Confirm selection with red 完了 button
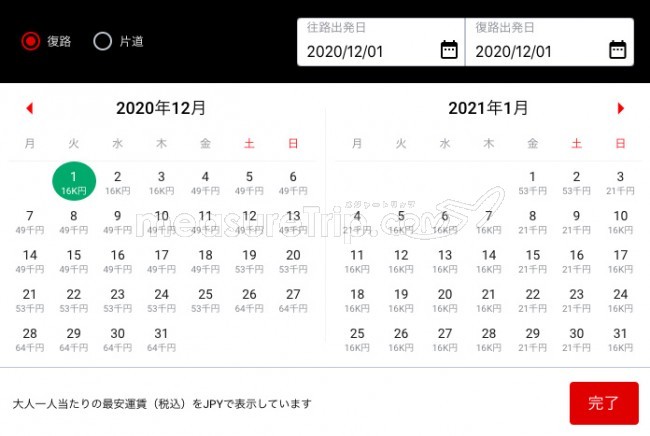Screen dimensions: 650x436 604,403
